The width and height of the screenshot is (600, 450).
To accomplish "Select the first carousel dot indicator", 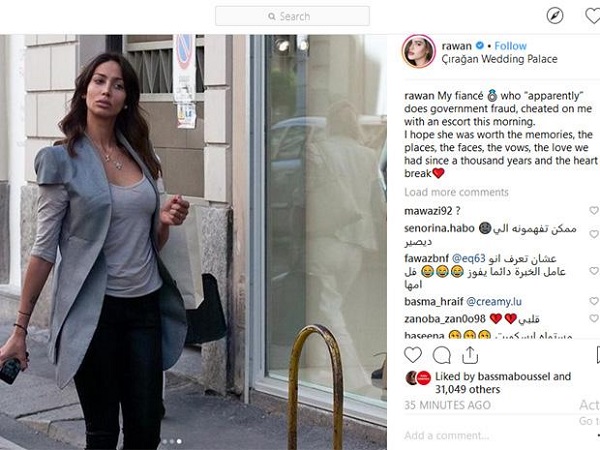I will tap(165, 442).
